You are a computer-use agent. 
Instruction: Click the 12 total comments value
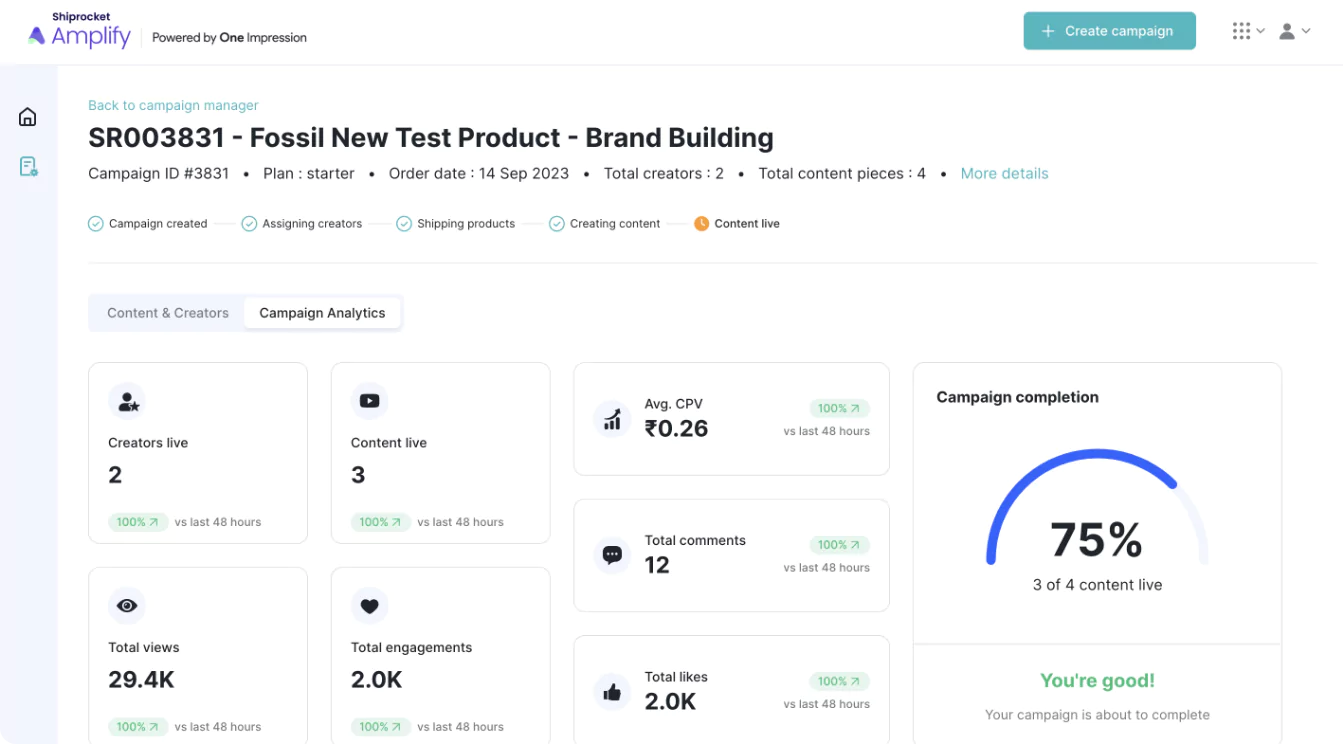(657, 565)
